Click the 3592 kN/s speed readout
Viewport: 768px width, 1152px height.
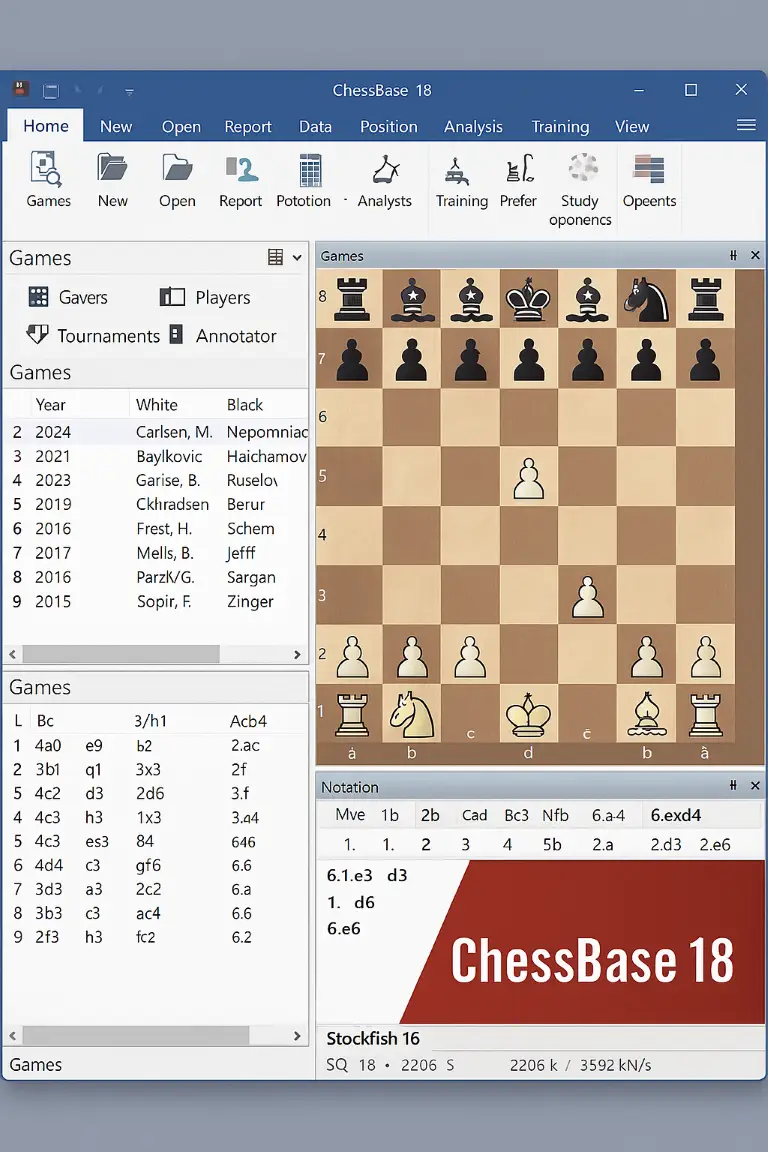click(x=615, y=1065)
